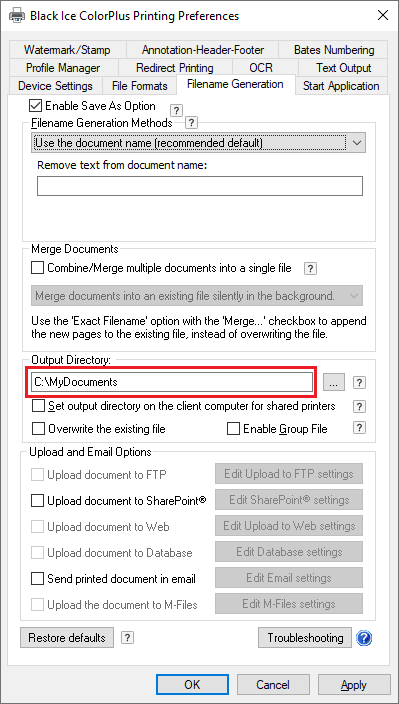Click Edit Email settings button
The width and height of the screenshot is (399, 704).
pos(289,578)
